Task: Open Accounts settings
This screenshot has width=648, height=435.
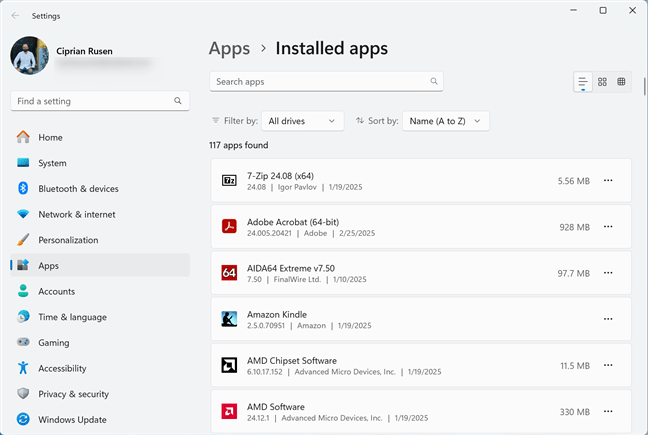Action: click(x=100, y=291)
